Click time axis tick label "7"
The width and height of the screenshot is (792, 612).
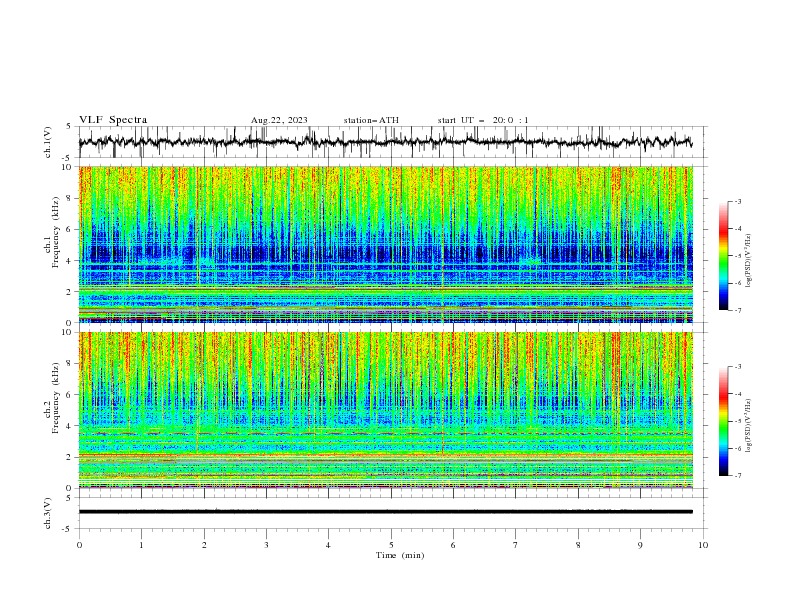[x=516, y=545]
